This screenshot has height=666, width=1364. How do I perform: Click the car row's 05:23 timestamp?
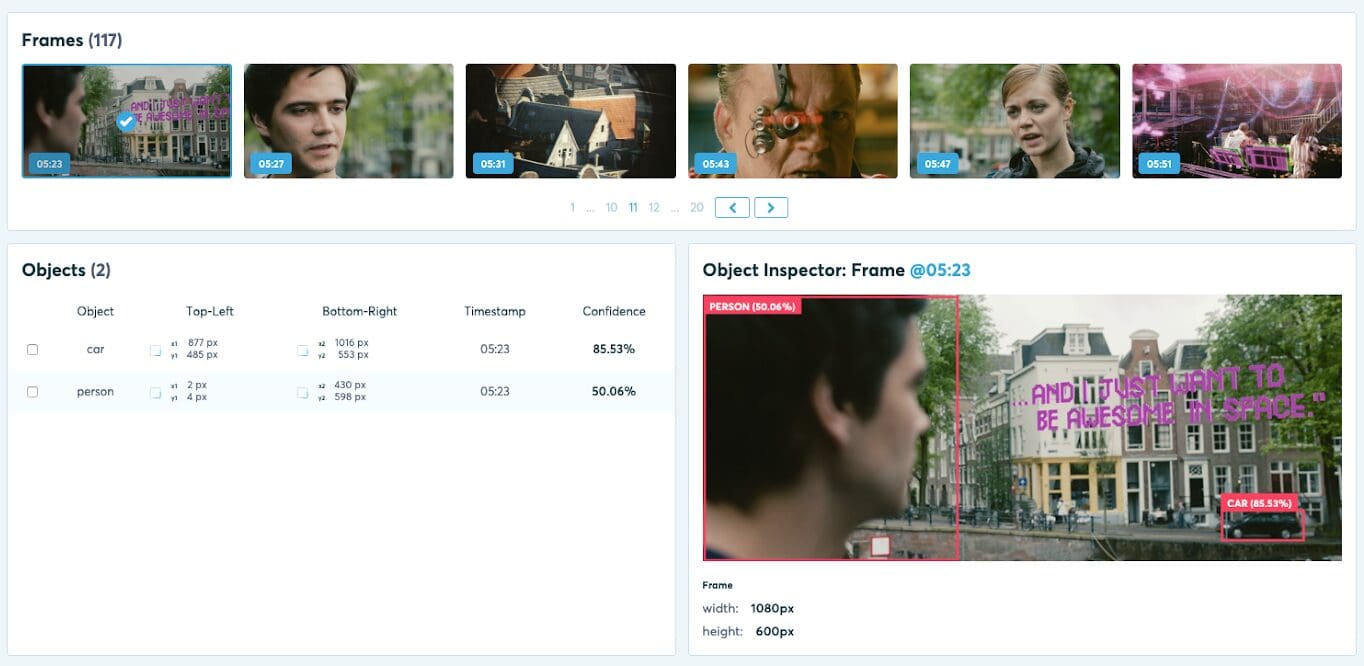(x=495, y=350)
